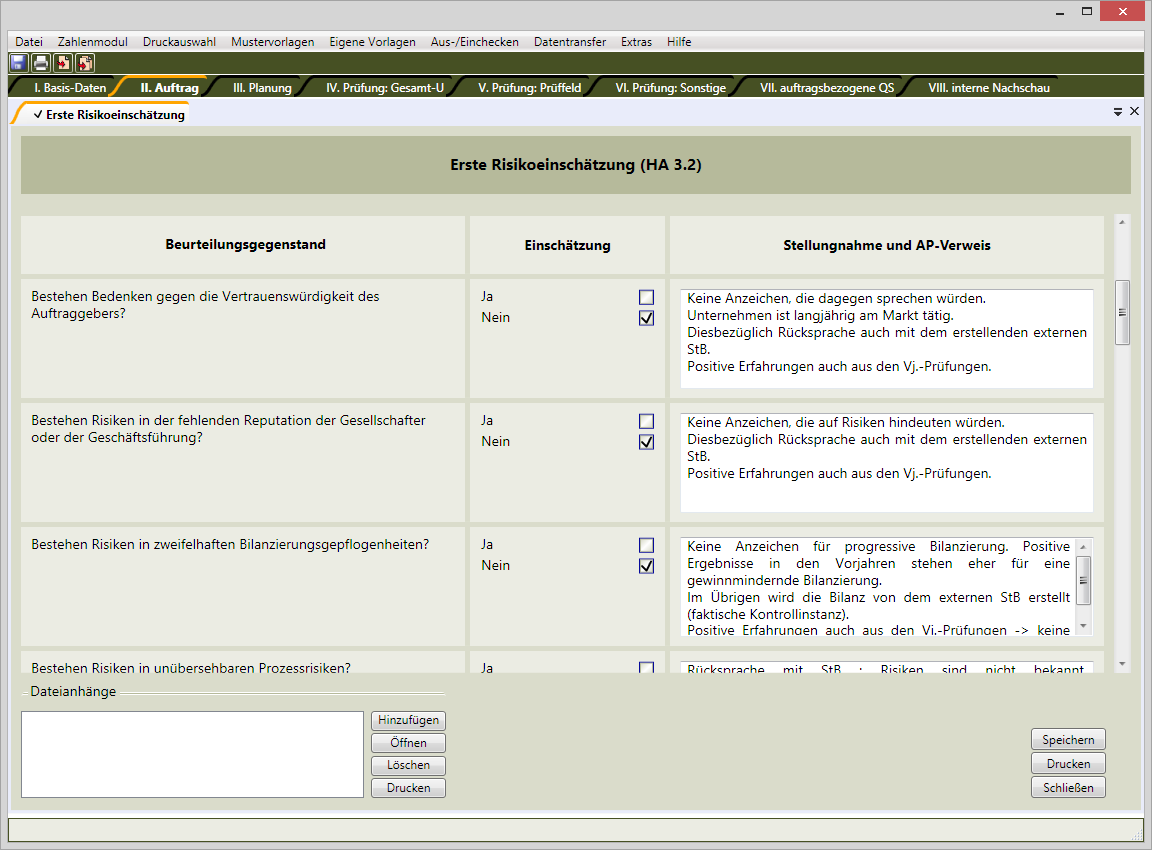Check Ja for Vertrauenswürdigkeit des Auftraggebers

pos(646,297)
